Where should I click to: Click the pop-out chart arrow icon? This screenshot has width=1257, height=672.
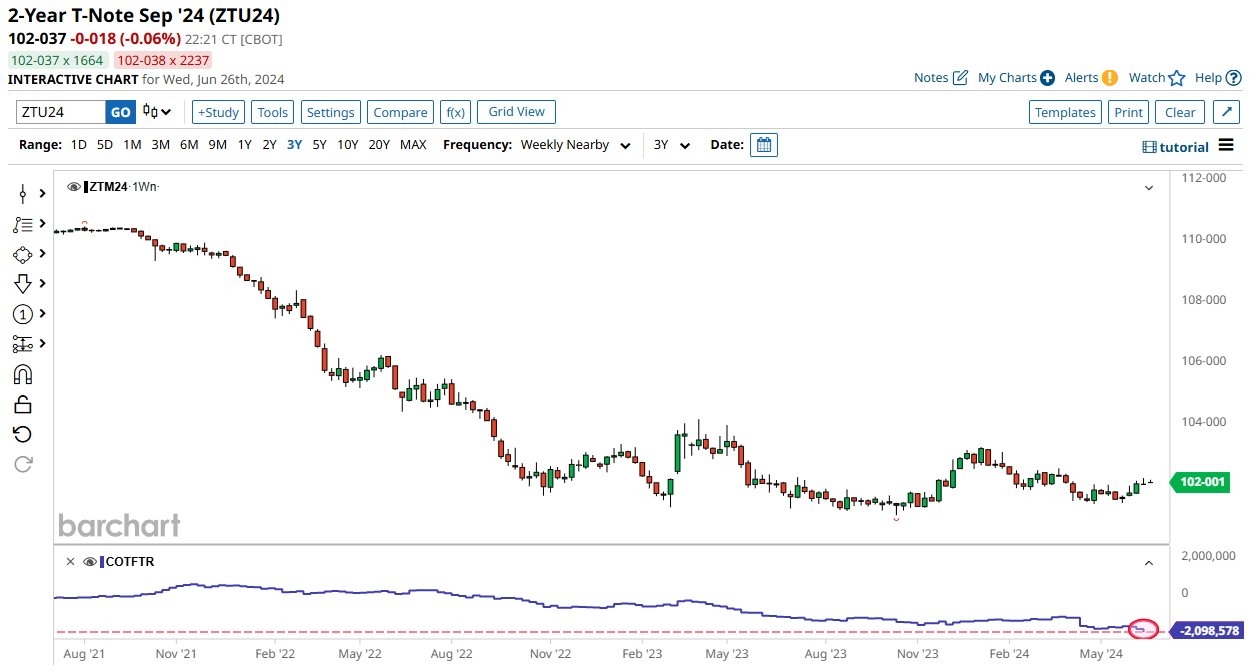[1223, 112]
